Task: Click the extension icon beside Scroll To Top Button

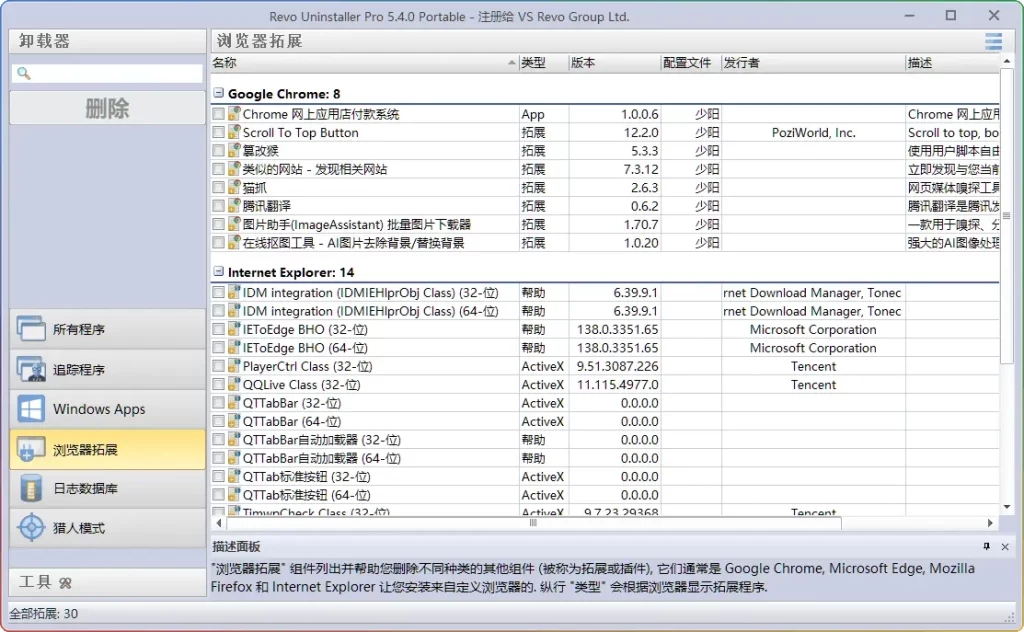Action: point(234,132)
